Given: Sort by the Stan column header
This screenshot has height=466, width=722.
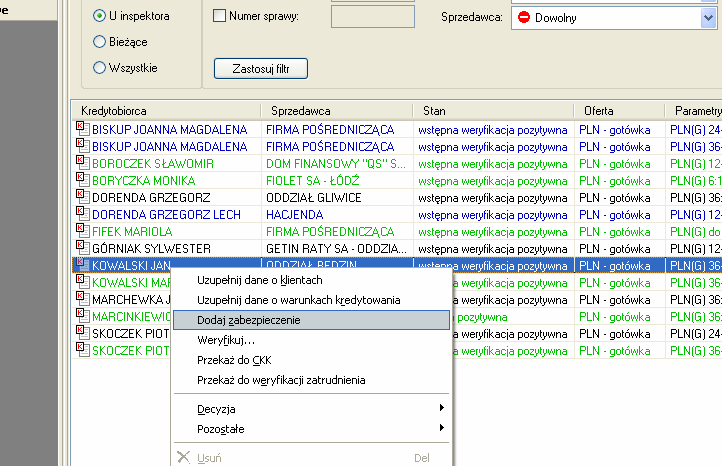Looking at the screenshot, I should (493, 111).
